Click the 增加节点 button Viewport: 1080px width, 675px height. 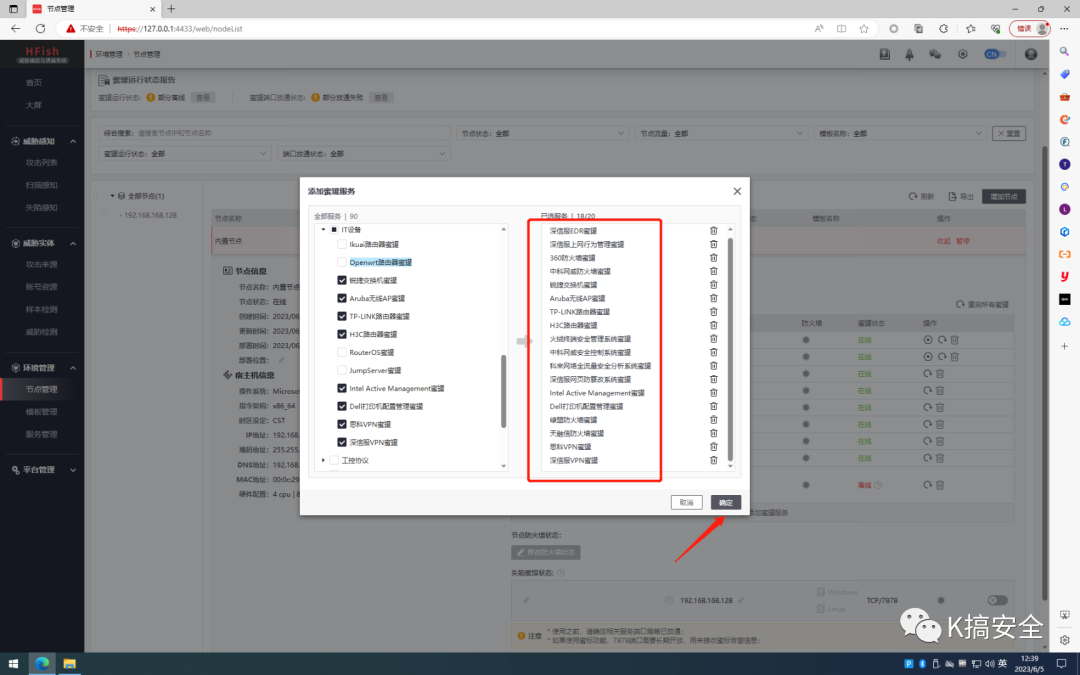pos(1004,196)
